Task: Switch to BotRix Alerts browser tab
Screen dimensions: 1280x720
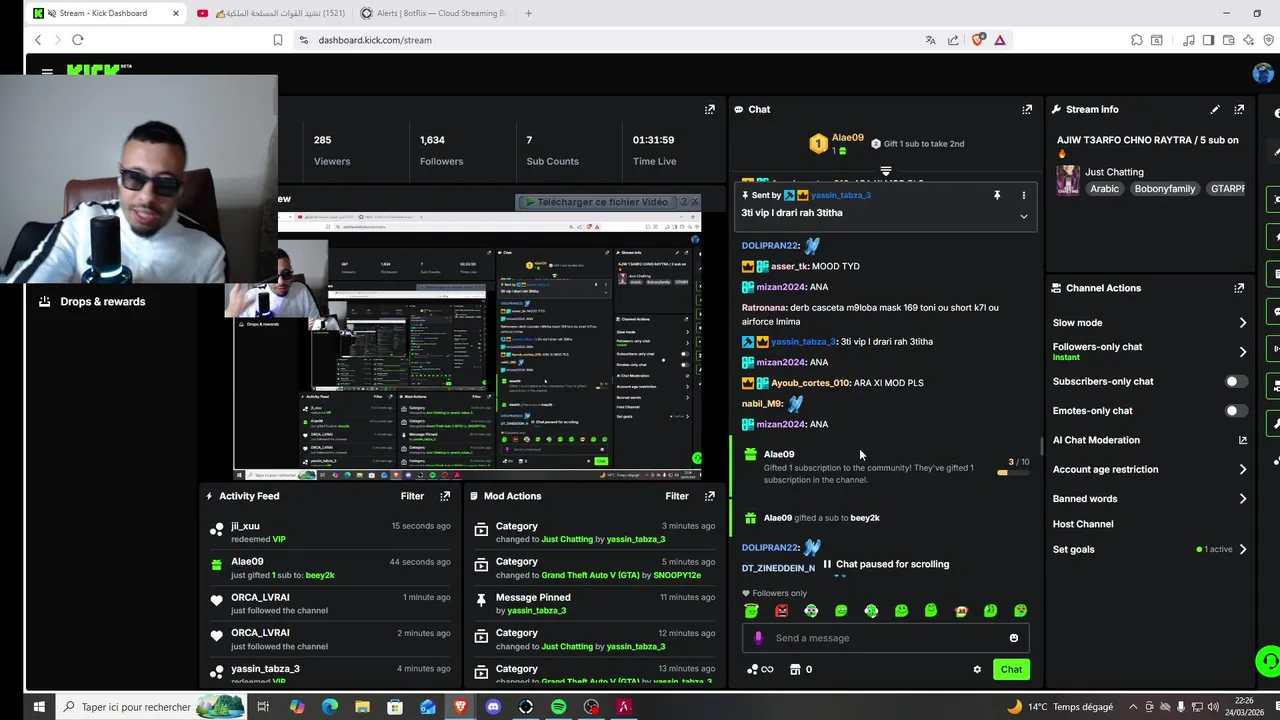Action: click(x=433, y=13)
